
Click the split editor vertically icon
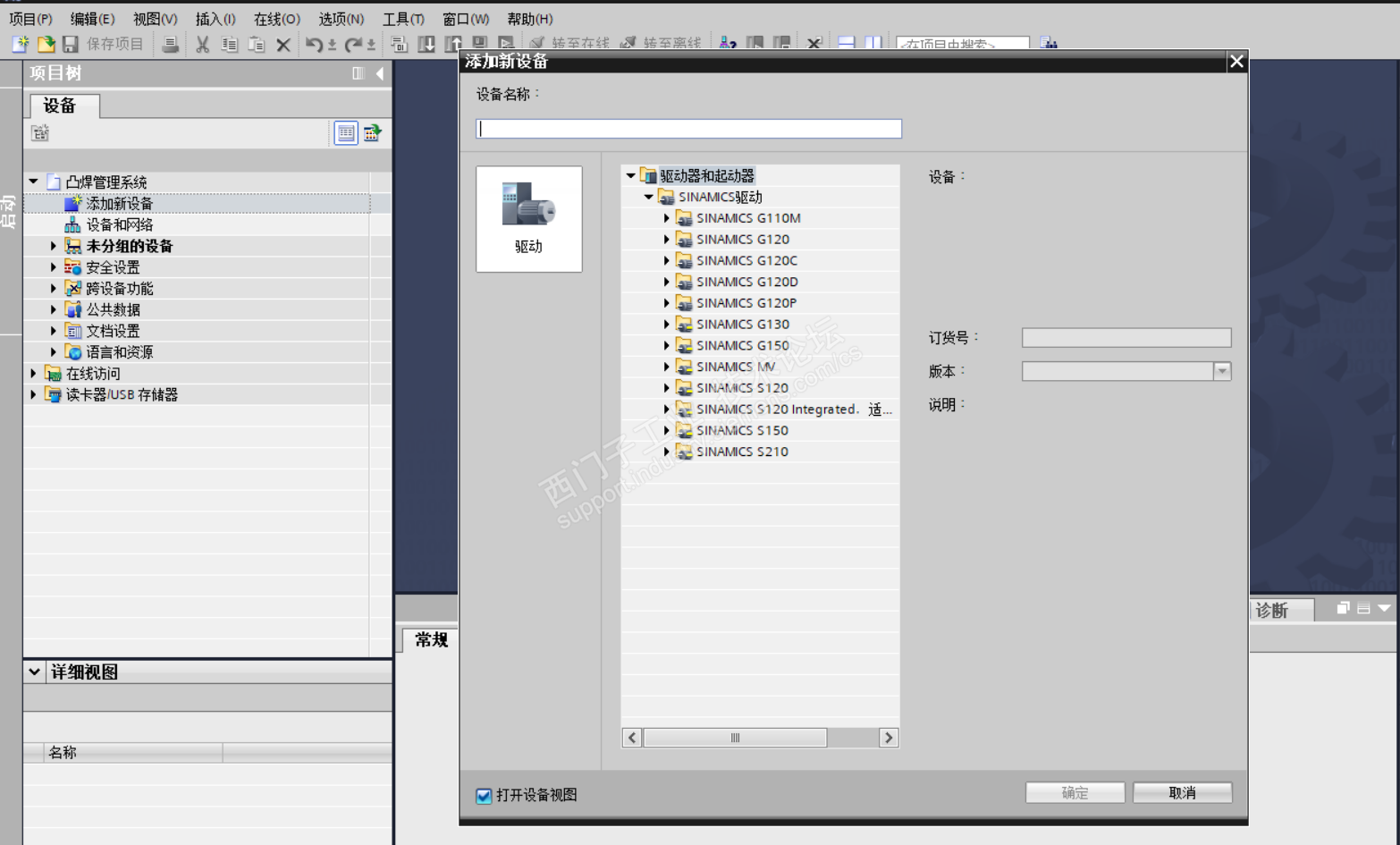873,44
